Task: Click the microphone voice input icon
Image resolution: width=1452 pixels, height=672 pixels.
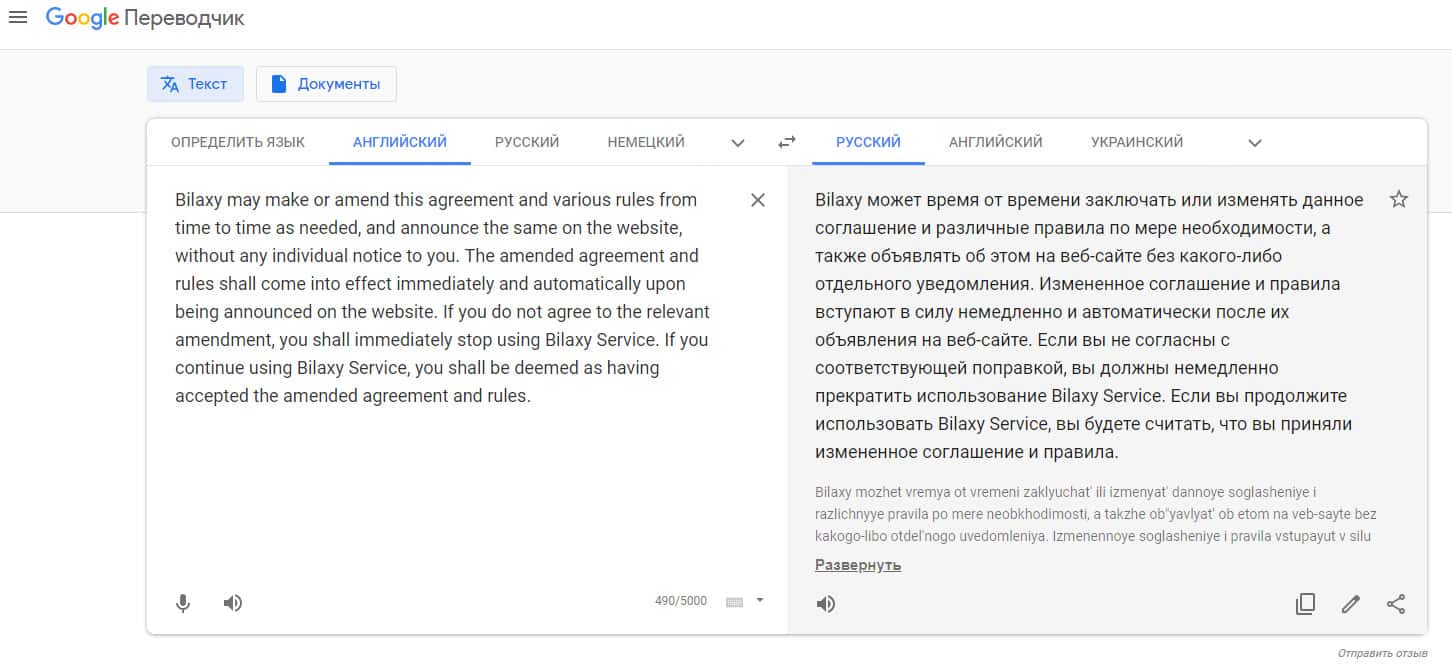Action: pyautogui.click(x=183, y=603)
